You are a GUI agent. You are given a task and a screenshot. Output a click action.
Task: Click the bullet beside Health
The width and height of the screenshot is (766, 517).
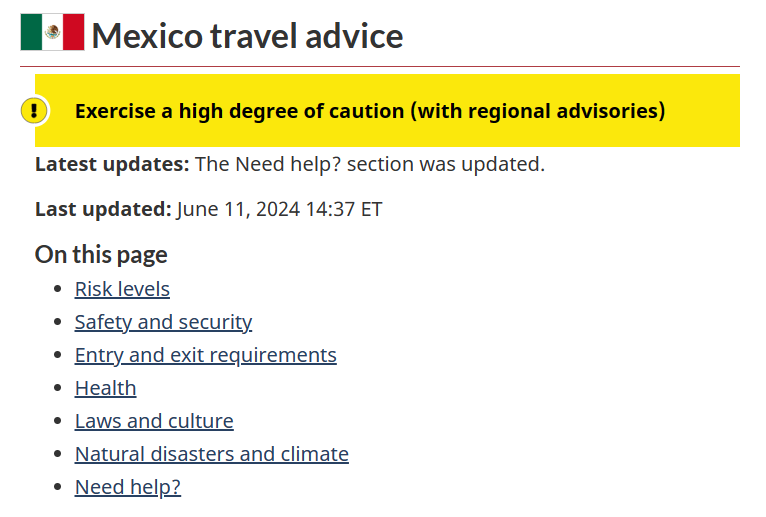tap(58, 388)
